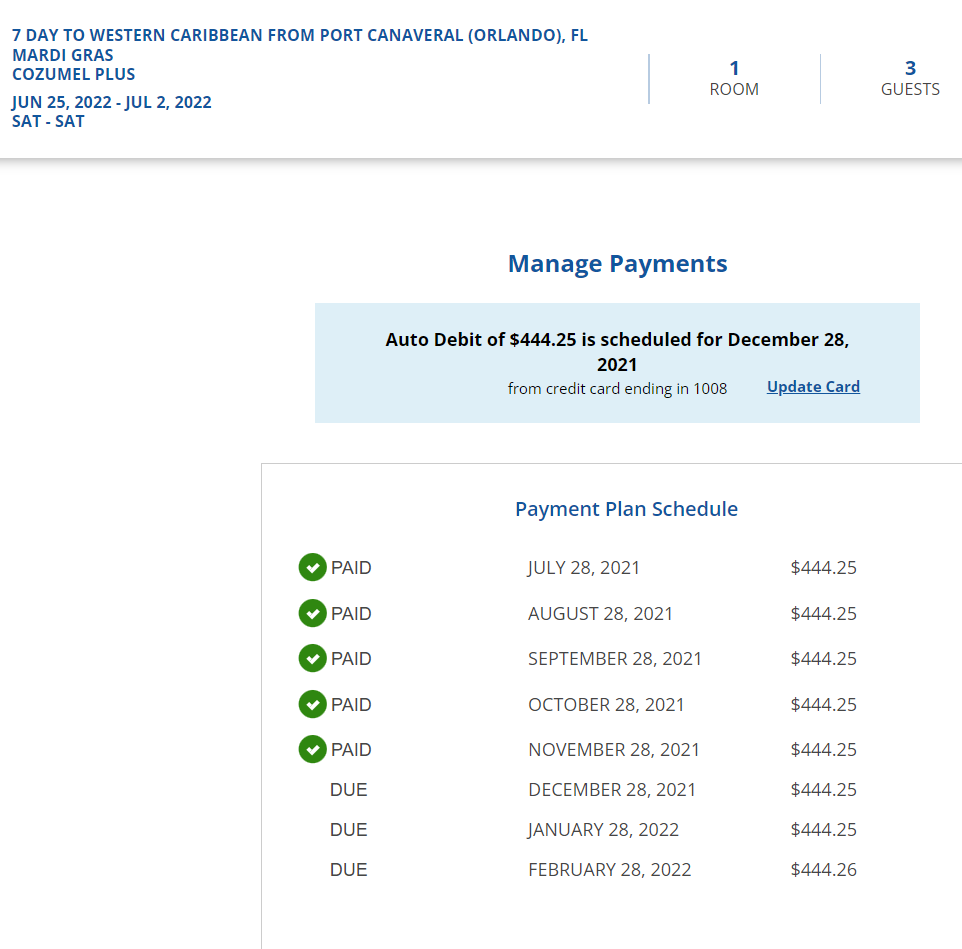Image resolution: width=962 pixels, height=949 pixels.
Task: Click the 3 Guests summary
Action: (910, 79)
